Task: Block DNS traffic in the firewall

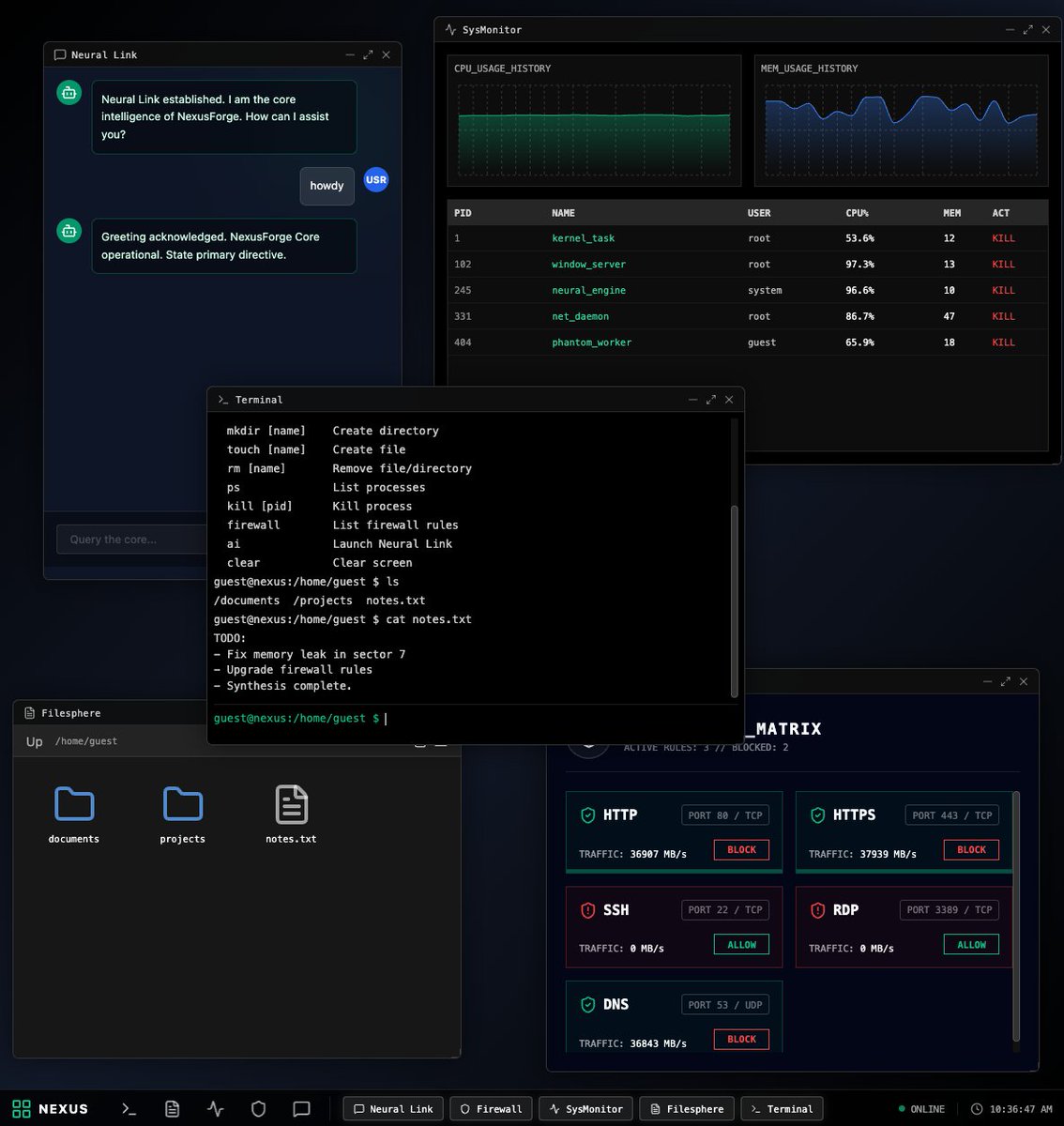Action: pyautogui.click(x=741, y=1040)
